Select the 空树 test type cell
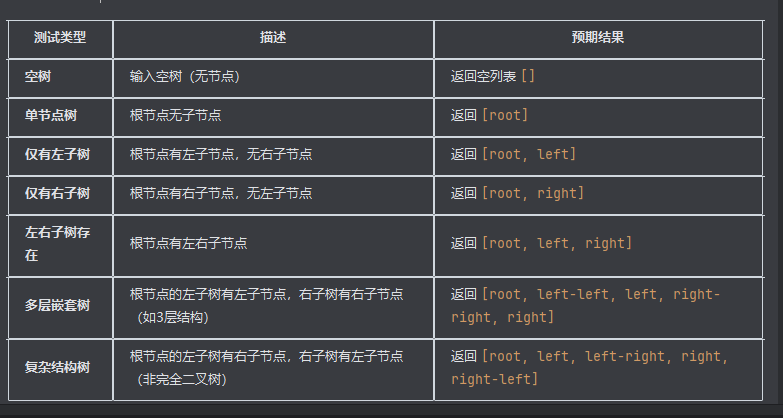 coord(38,76)
